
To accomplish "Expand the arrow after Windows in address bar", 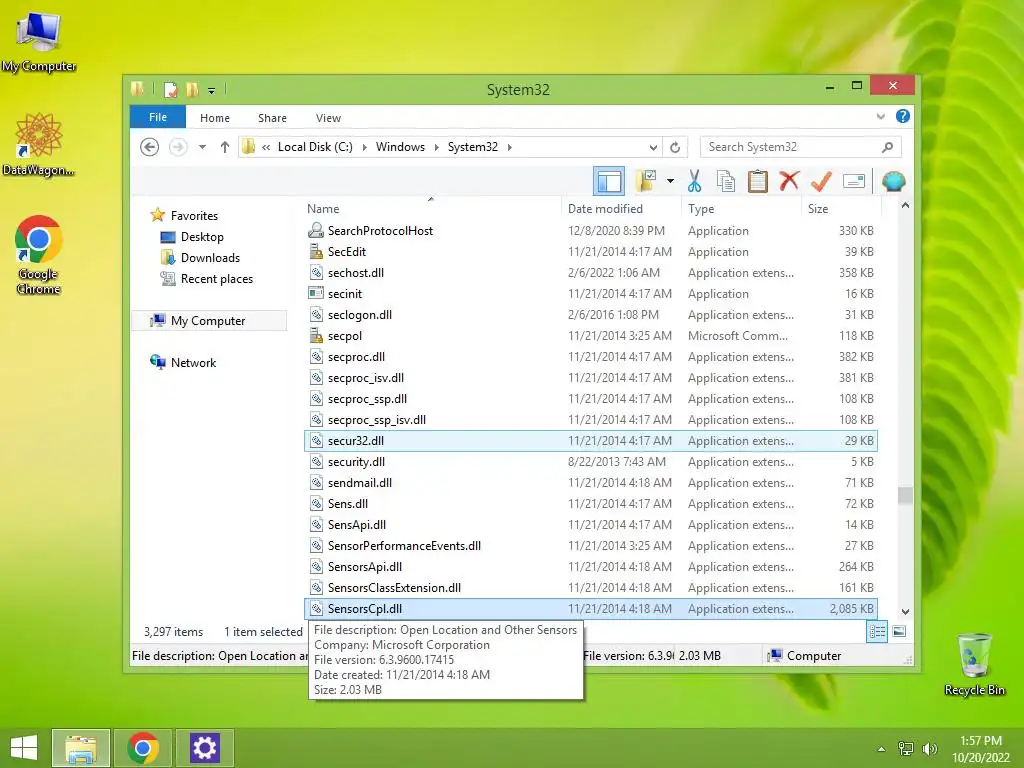I will point(436,147).
